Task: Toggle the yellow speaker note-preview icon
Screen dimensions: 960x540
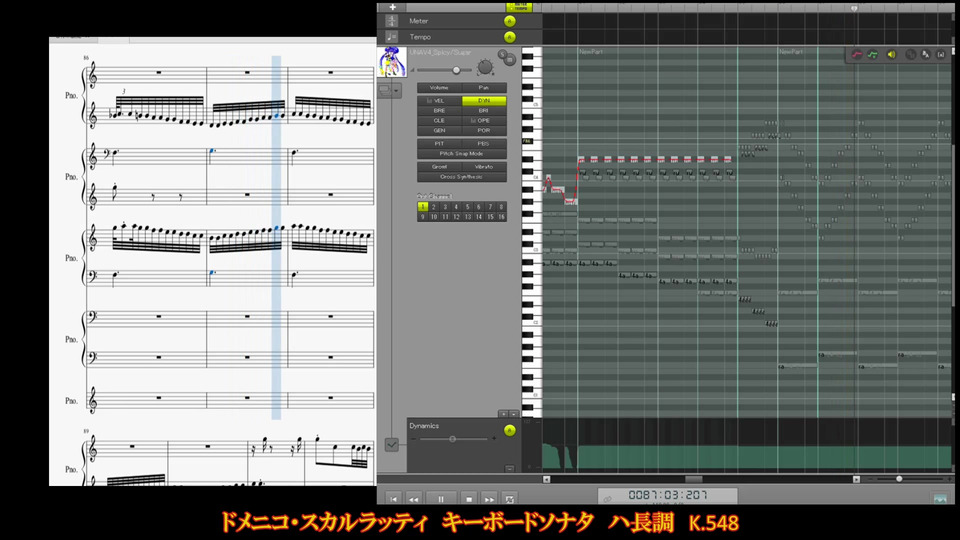Action: pyautogui.click(x=891, y=55)
